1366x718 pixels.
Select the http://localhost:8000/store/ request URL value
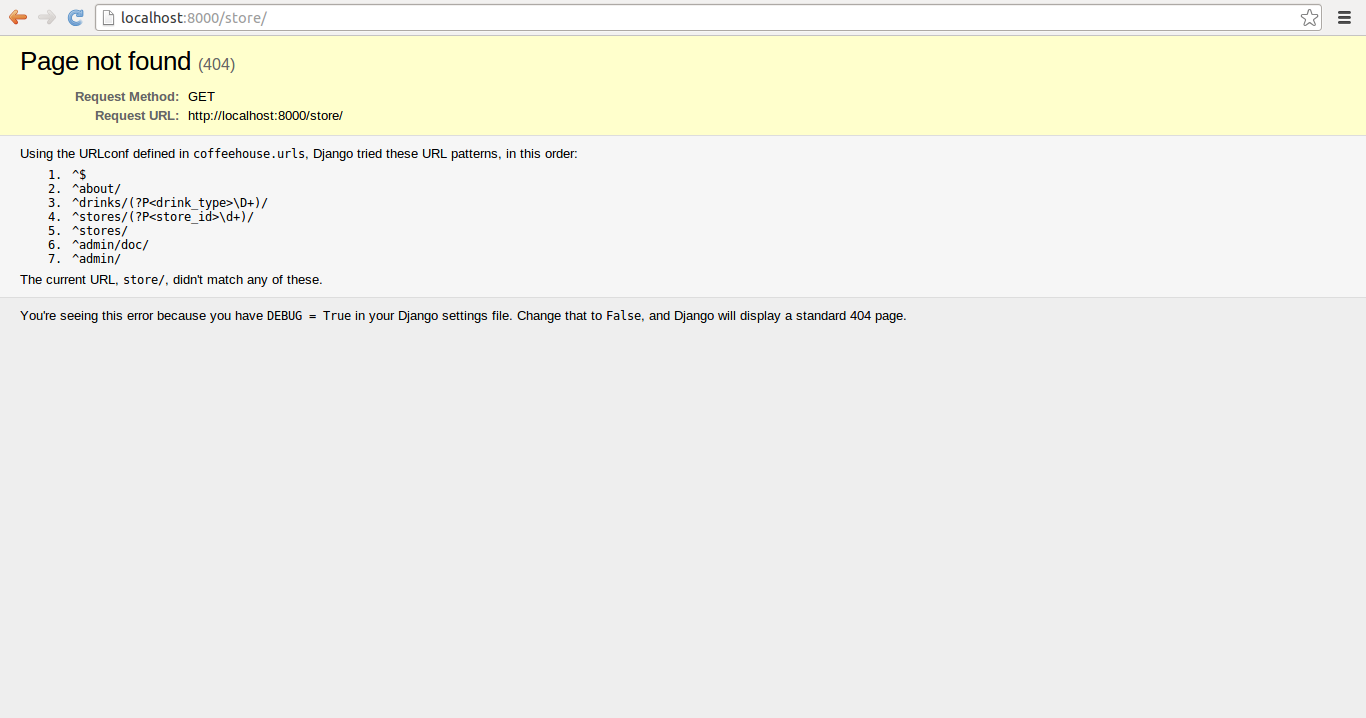tap(265, 116)
